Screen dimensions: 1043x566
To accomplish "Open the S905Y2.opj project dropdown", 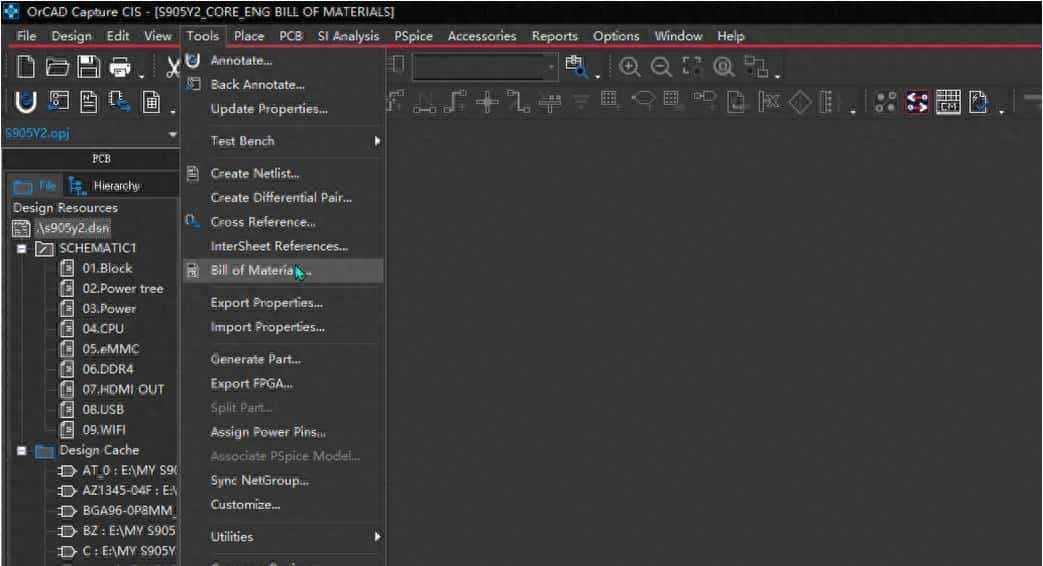I will [172, 134].
